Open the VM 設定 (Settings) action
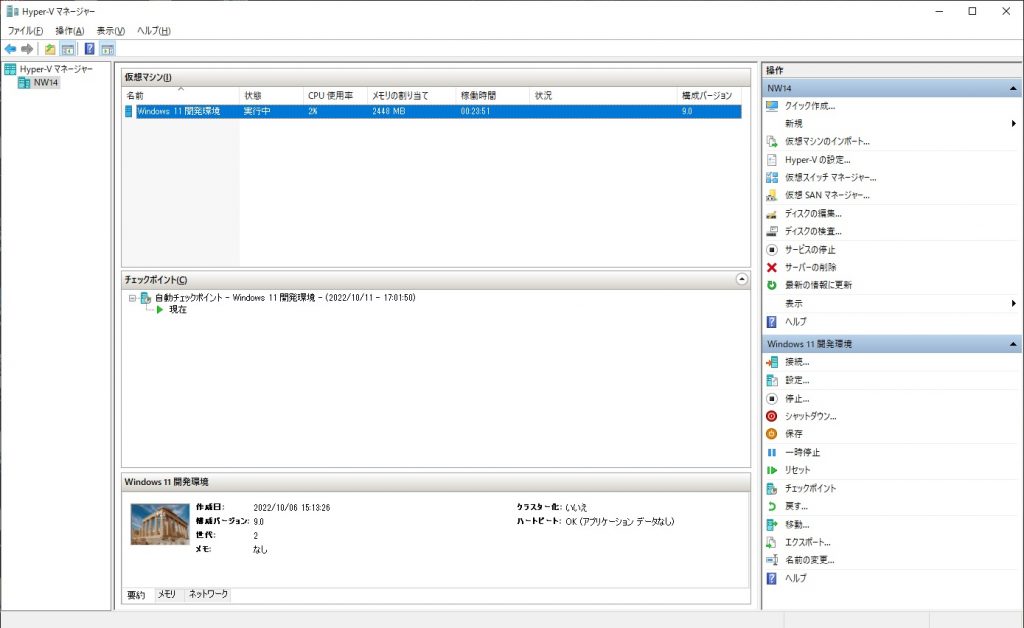 pyautogui.click(x=797, y=380)
